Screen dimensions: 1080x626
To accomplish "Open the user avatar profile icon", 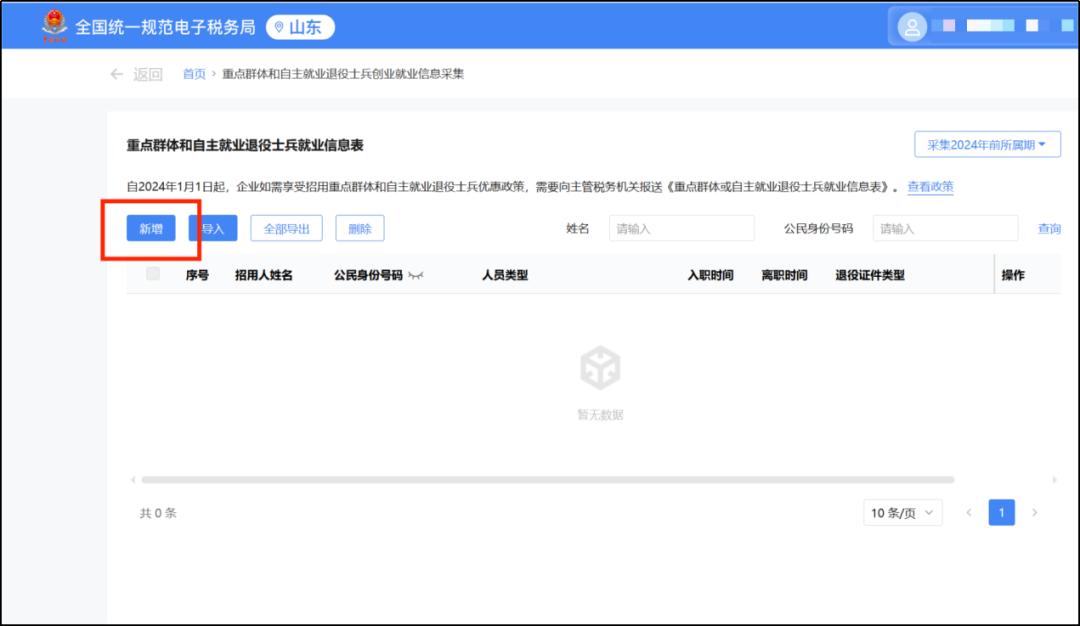I will coord(912,28).
